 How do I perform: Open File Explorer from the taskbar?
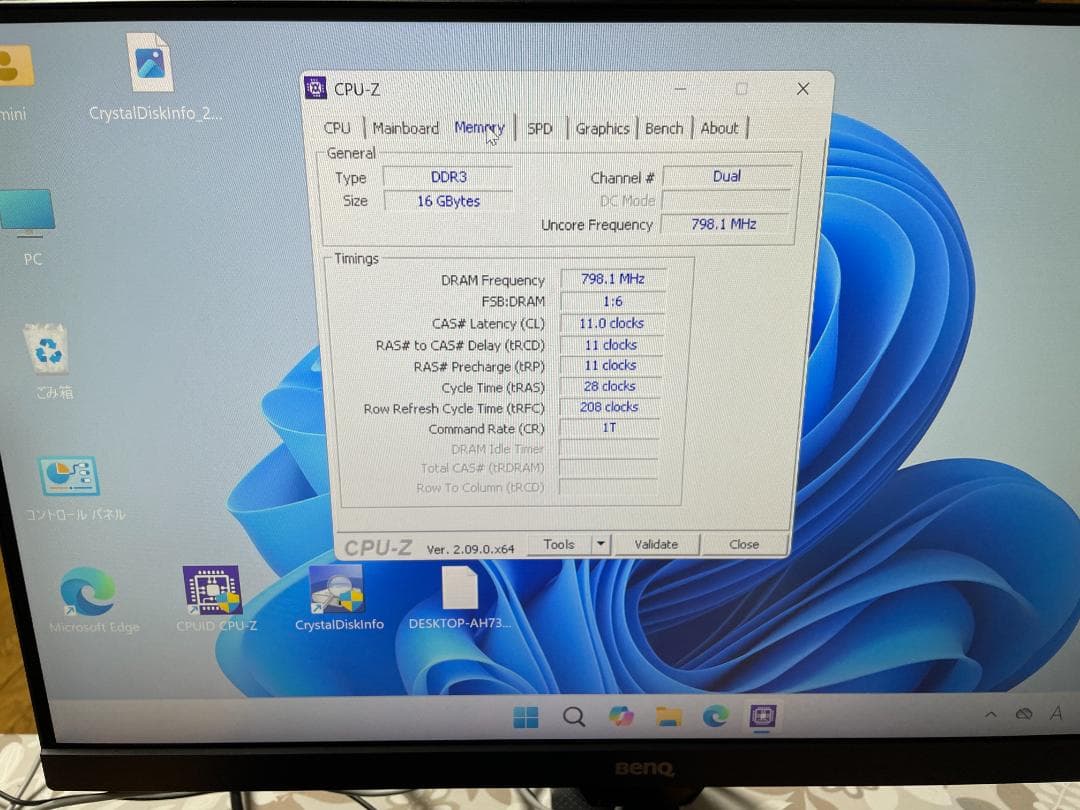click(x=668, y=716)
